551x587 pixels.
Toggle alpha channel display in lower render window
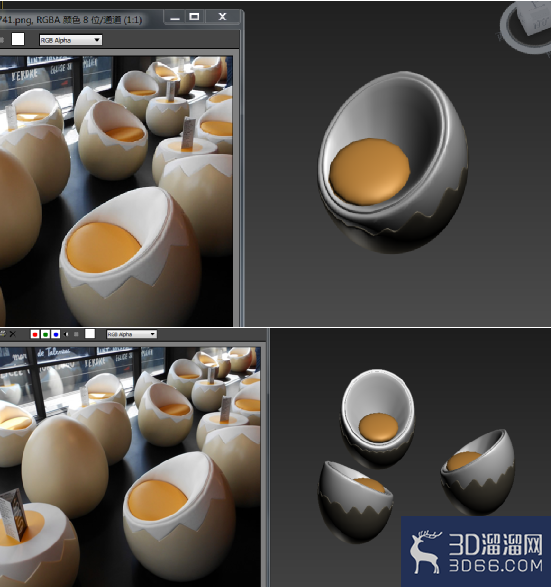66,334
